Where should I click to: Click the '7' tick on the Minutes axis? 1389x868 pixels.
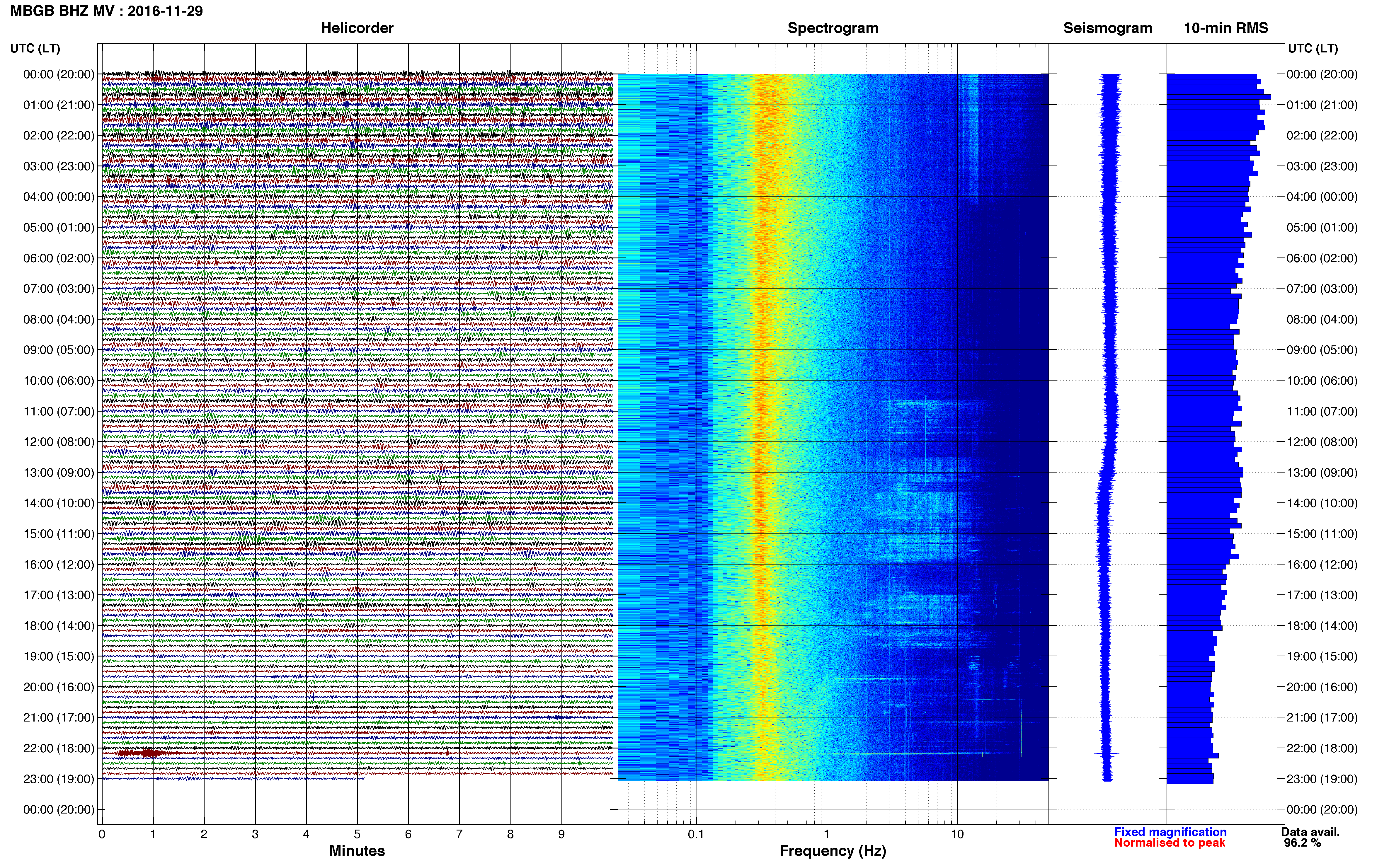tap(459, 834)
